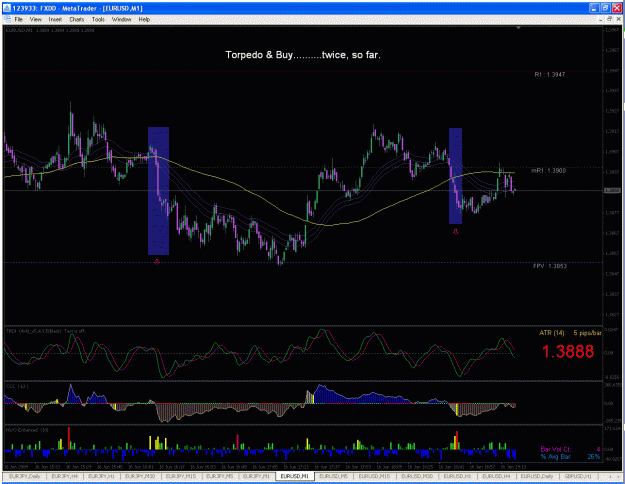Switch to the EURJPY,M1 chart tab
The height and width of the screenshot is (484, 625).
click(256, 476)
